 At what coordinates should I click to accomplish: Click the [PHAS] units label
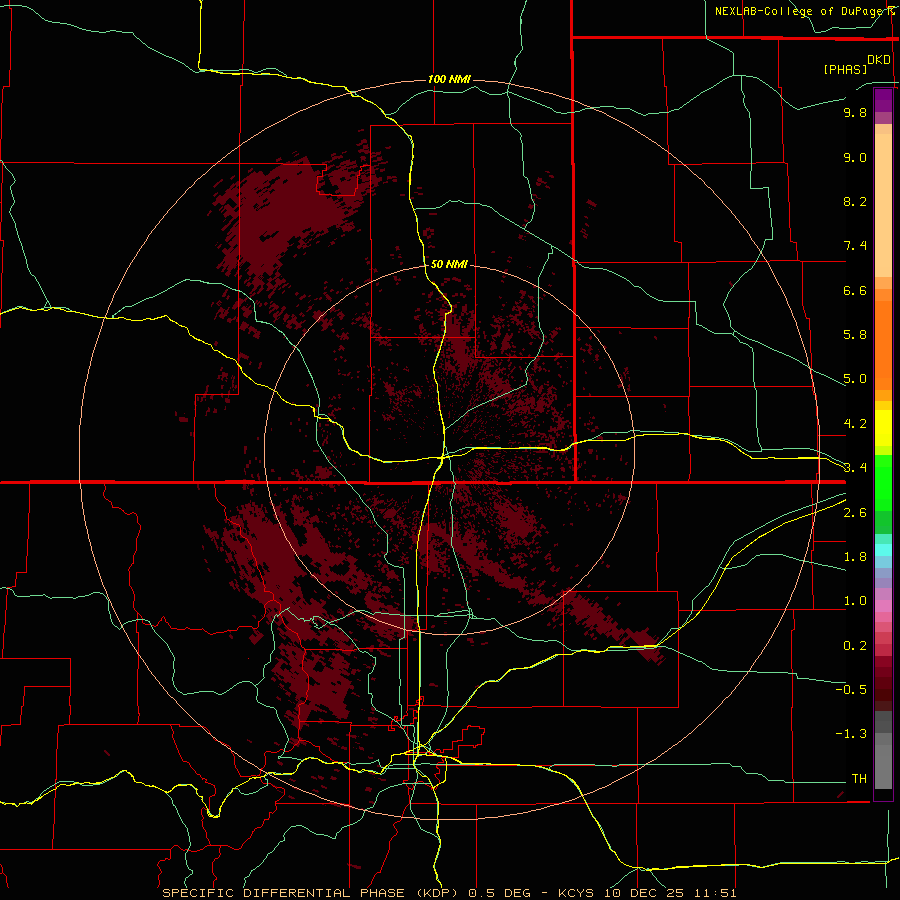(845, 69)
